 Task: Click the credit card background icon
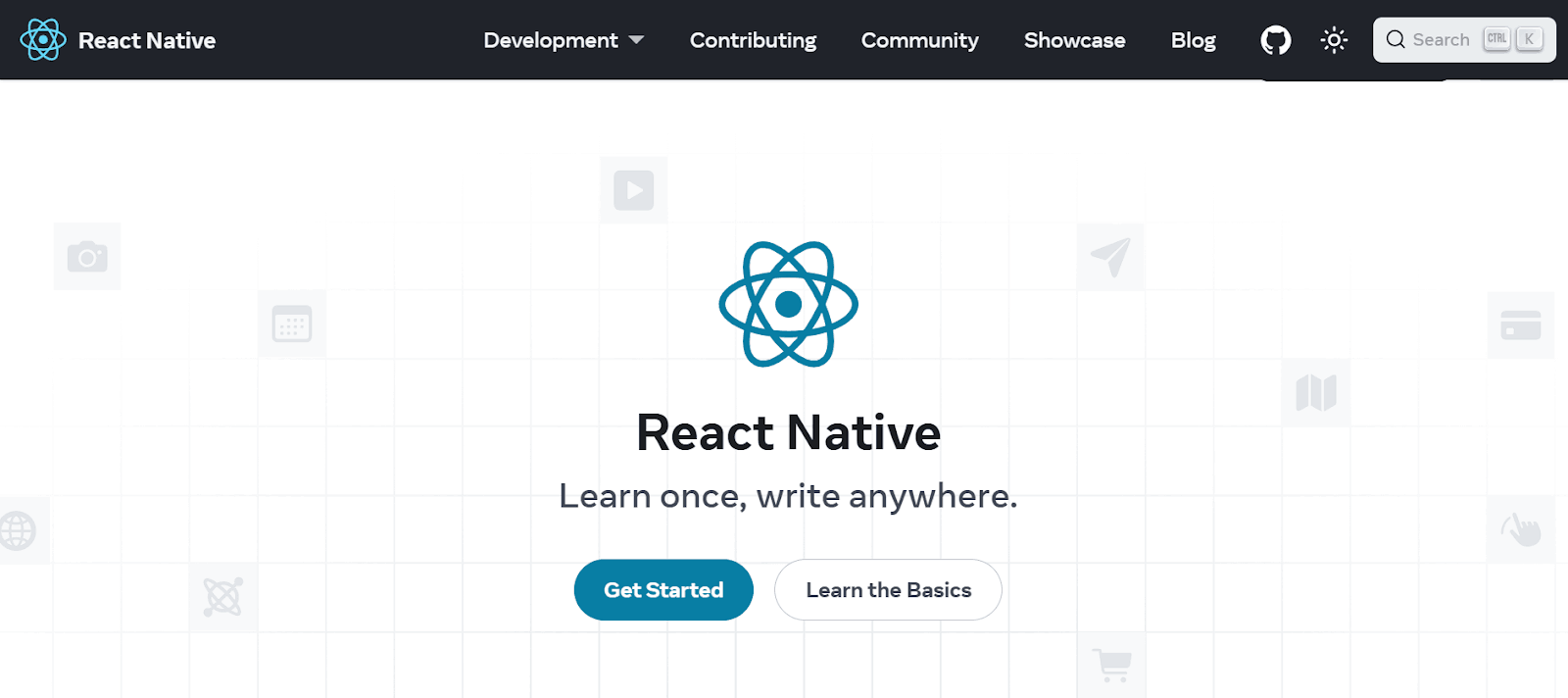click(x=1521, y=324)
